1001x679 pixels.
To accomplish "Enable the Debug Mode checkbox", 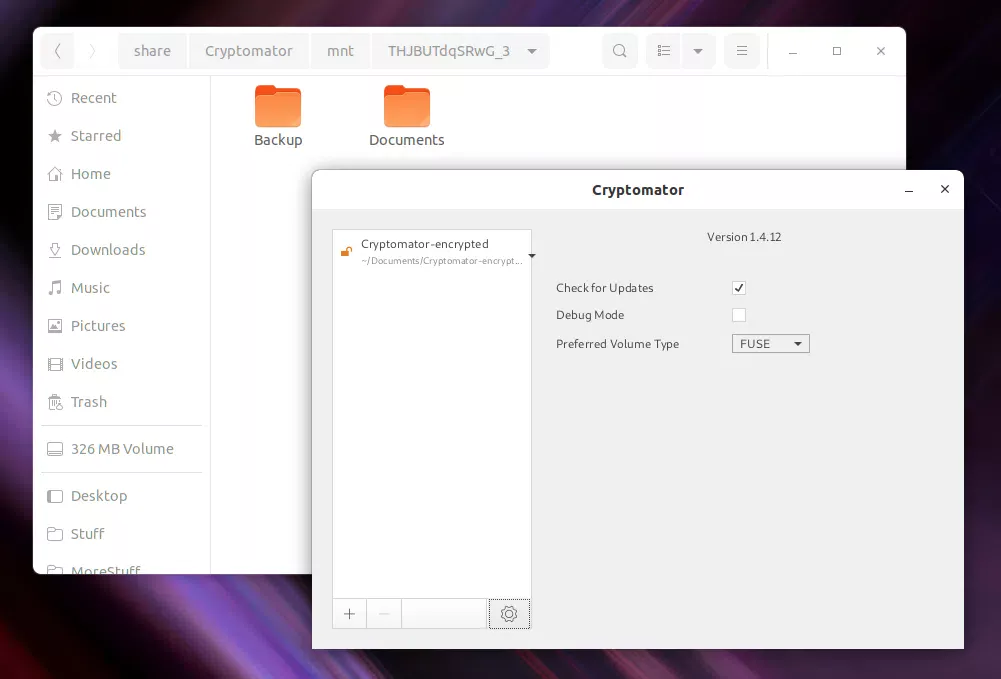I will click(x=739, y=315).
